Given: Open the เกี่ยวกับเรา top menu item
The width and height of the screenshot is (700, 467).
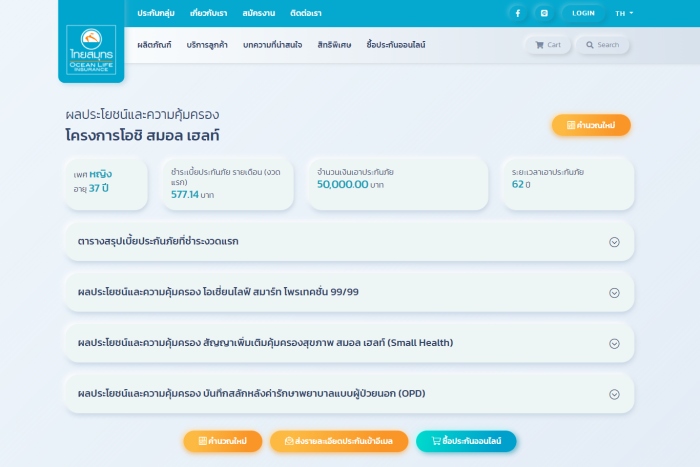Looking at the screenshot, I should coord(208,13).
